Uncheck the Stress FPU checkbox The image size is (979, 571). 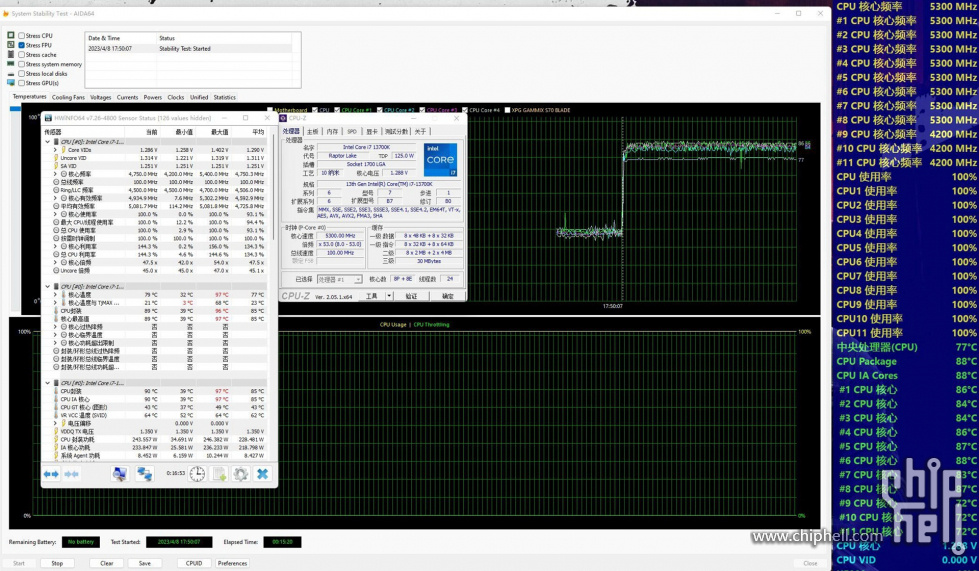(22, 45)
